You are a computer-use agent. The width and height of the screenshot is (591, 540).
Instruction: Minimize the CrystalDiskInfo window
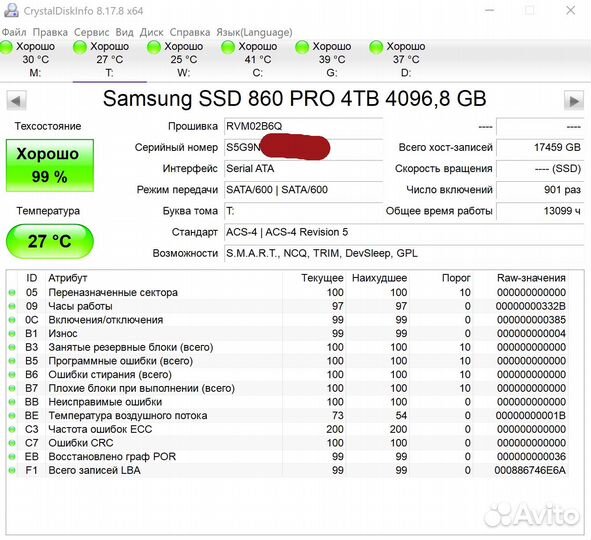coord(490,10)
